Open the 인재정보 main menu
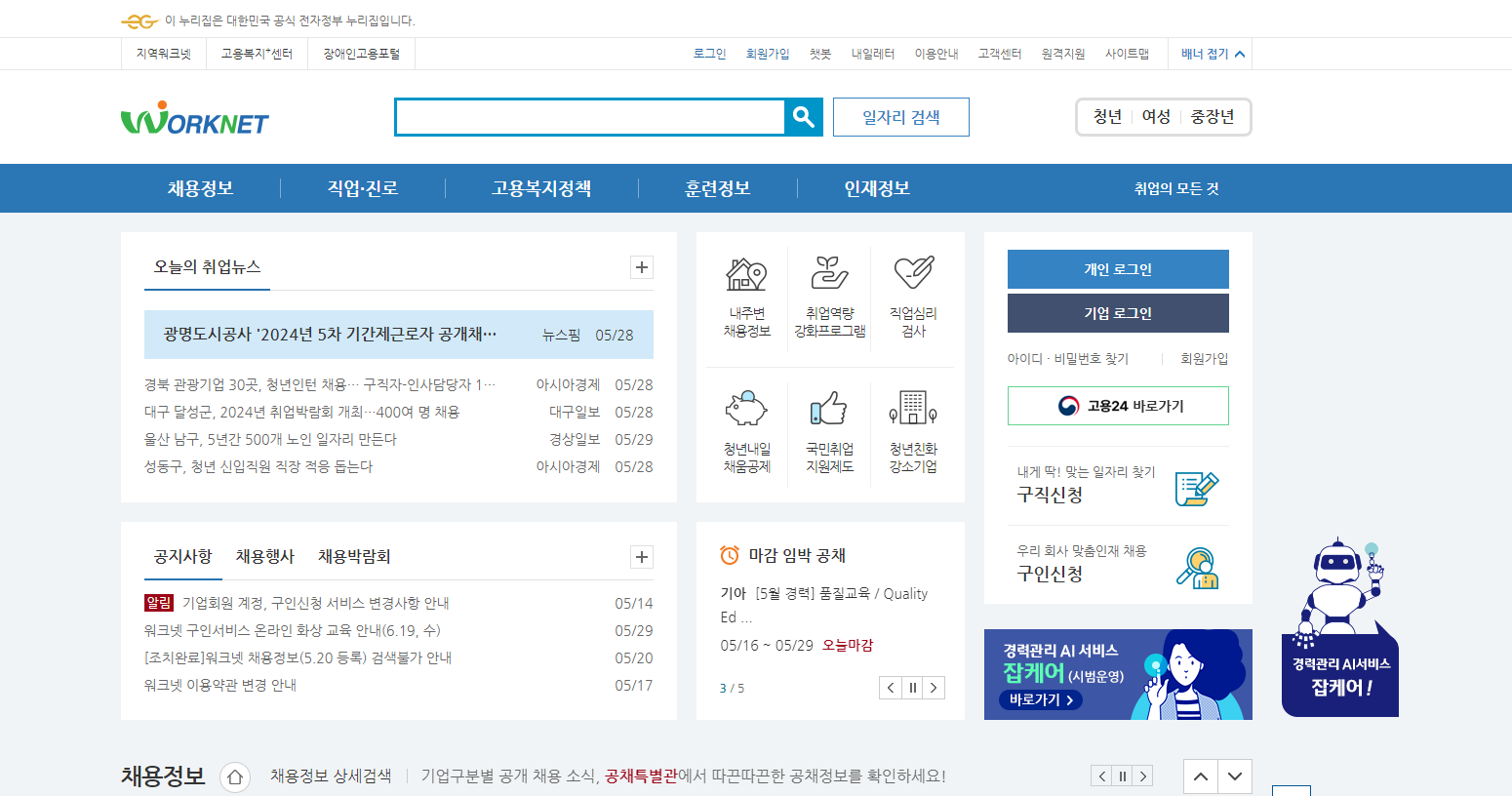The height and width of the screenshot is (796, 1512). tap(877, 188)
